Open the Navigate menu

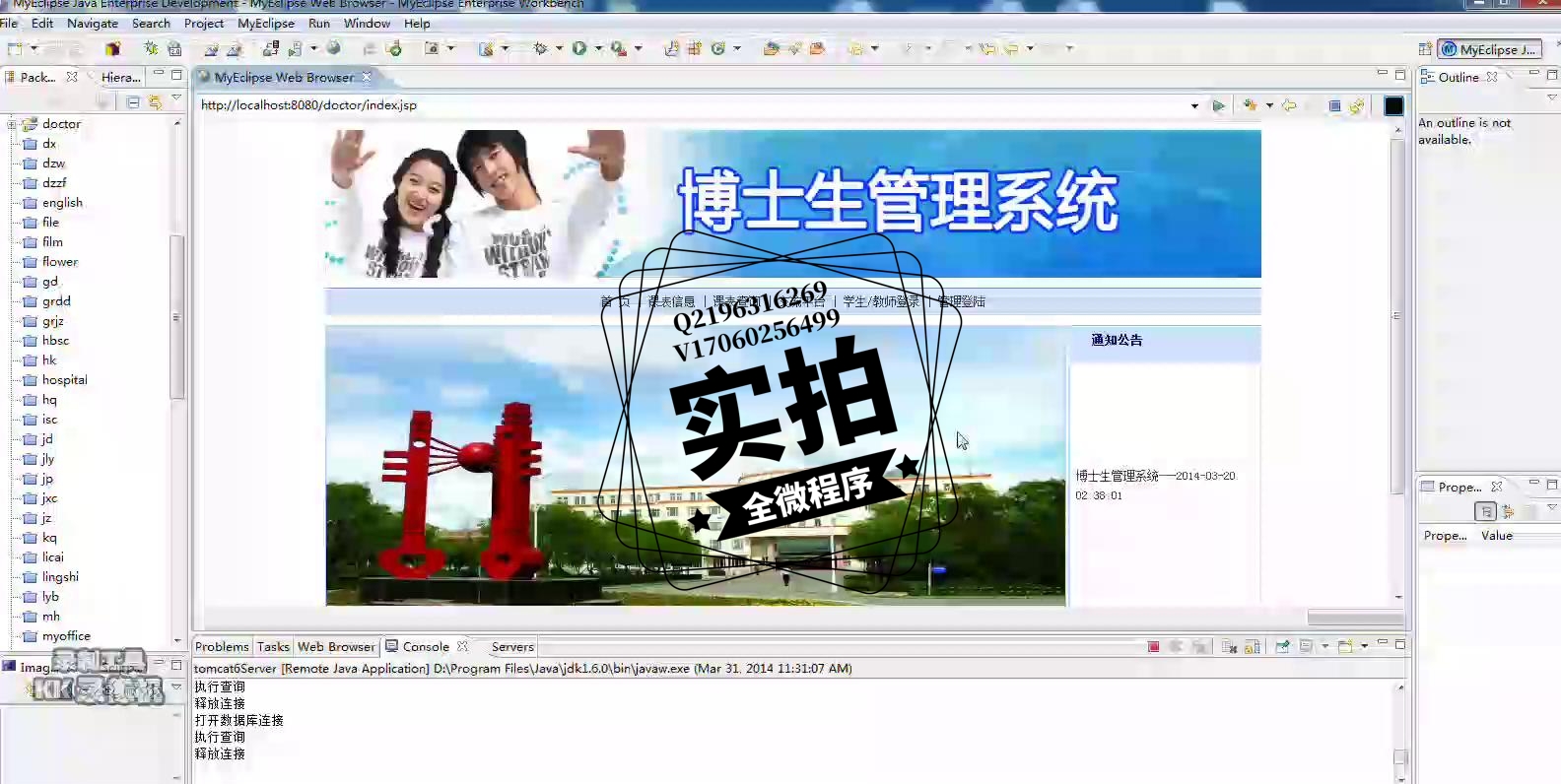tap(93, 23)
